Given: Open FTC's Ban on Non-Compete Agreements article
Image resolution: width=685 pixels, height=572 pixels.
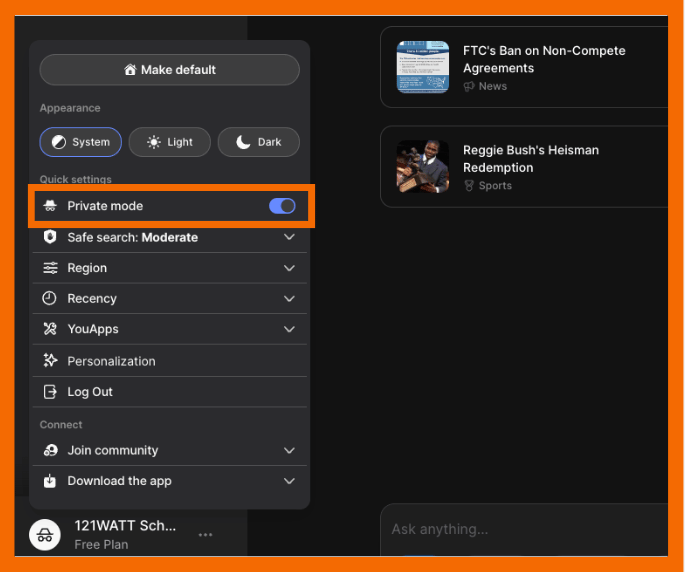Looking at the screenshot, I should click(543, 59).
